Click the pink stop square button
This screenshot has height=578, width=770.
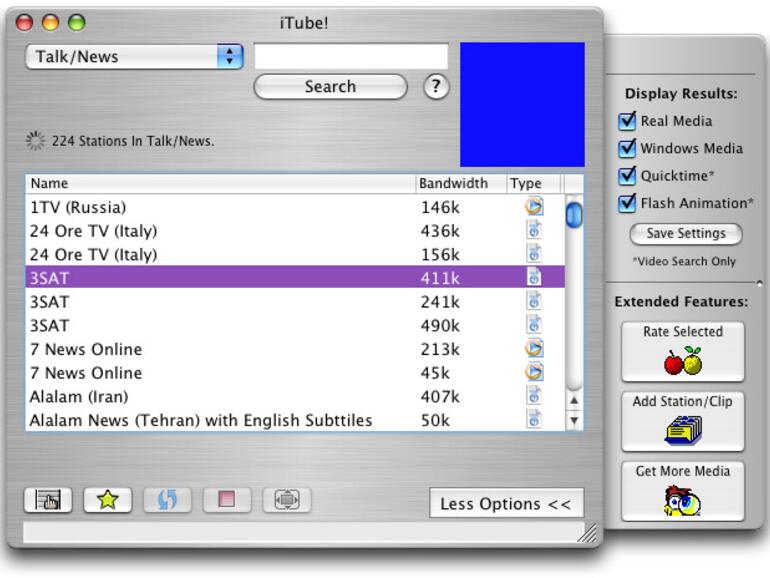click(x=227, y=500)
